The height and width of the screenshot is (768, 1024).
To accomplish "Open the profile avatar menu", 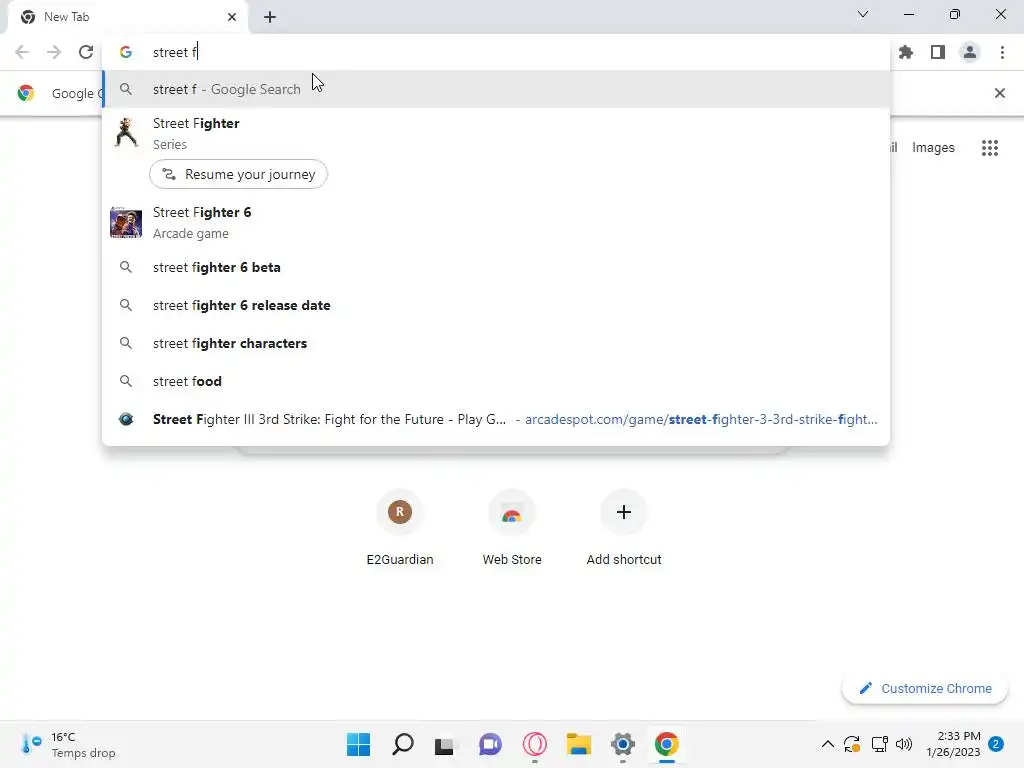I will click(x=970, y=52).
